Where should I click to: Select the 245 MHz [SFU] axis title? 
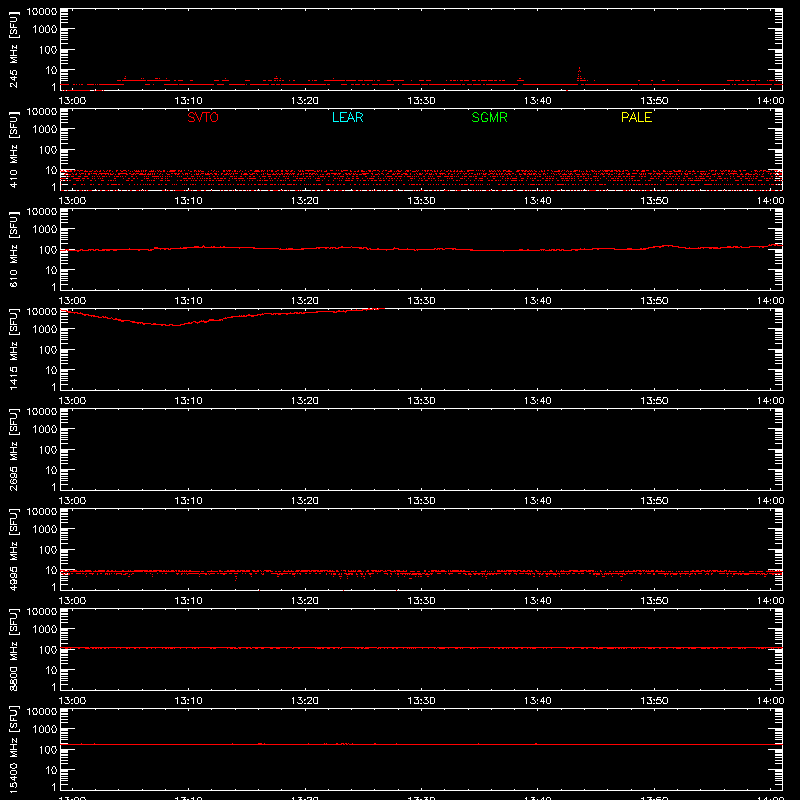click(x=13, y=49)
